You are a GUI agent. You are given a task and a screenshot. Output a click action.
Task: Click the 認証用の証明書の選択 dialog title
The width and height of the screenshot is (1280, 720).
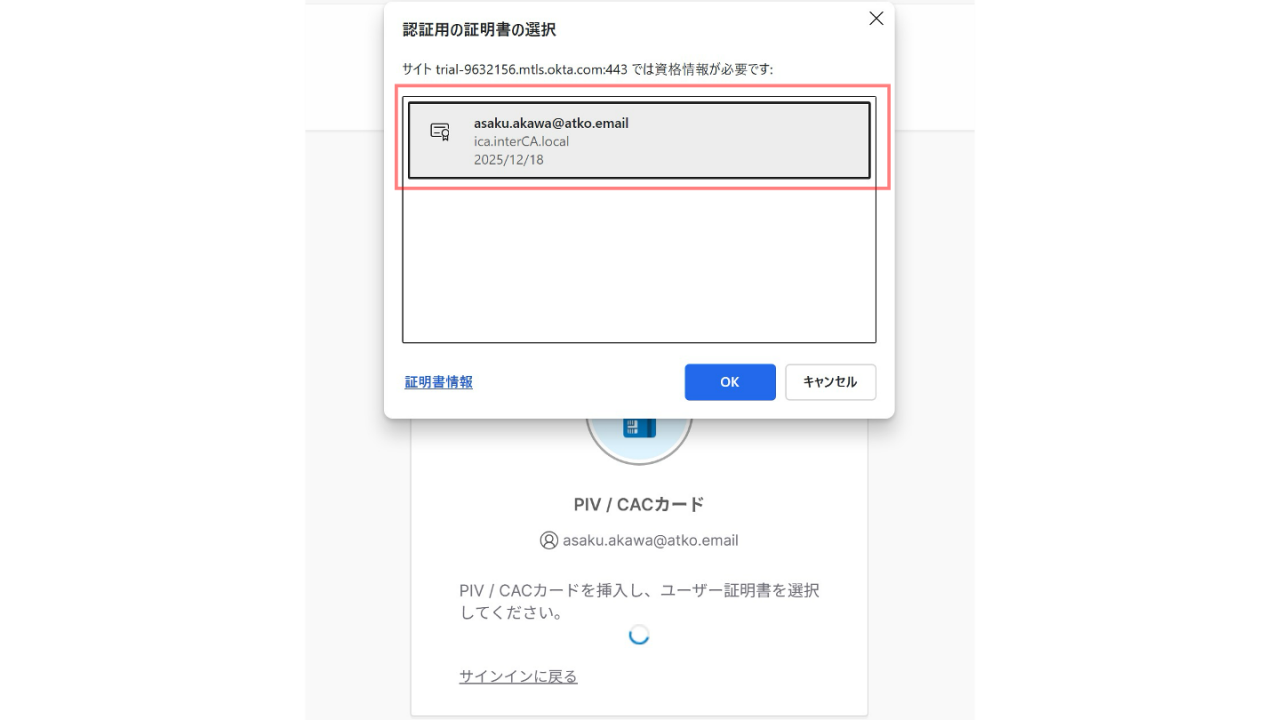(479, 30)
